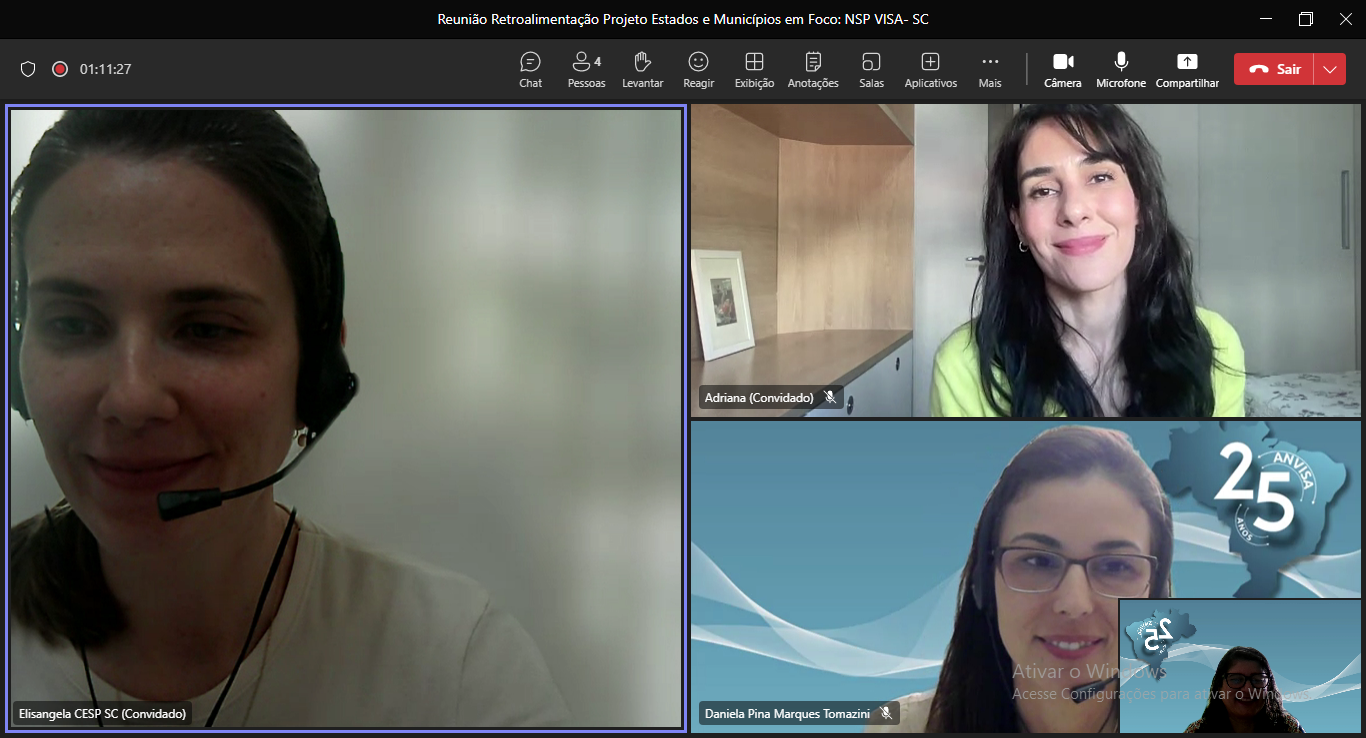Viewport: 1366px width, 738px height.
Task: Click the shield security icon
Action: [x=28, y=69]
